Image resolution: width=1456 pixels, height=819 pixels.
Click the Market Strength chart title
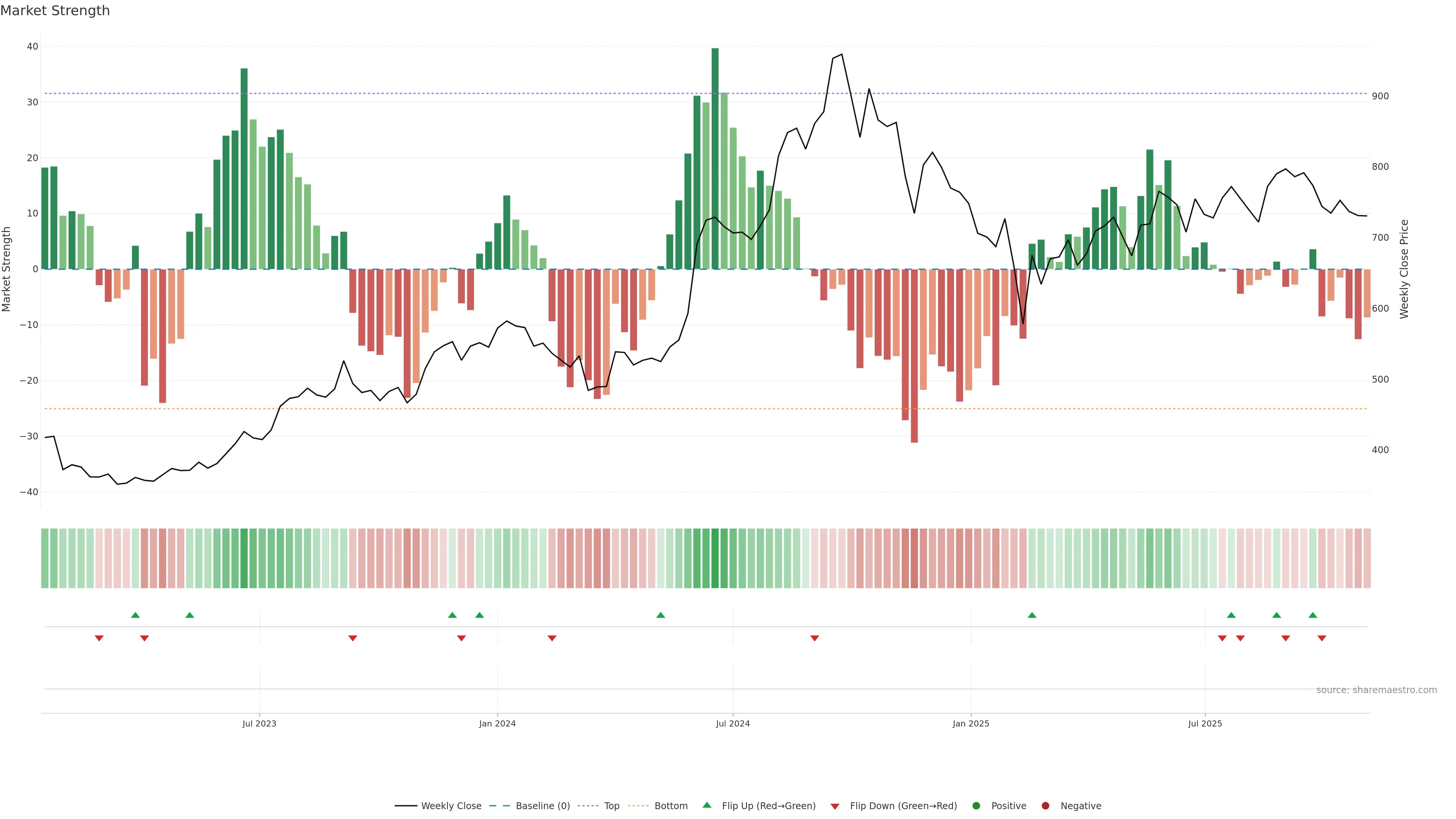click(55, 11)
